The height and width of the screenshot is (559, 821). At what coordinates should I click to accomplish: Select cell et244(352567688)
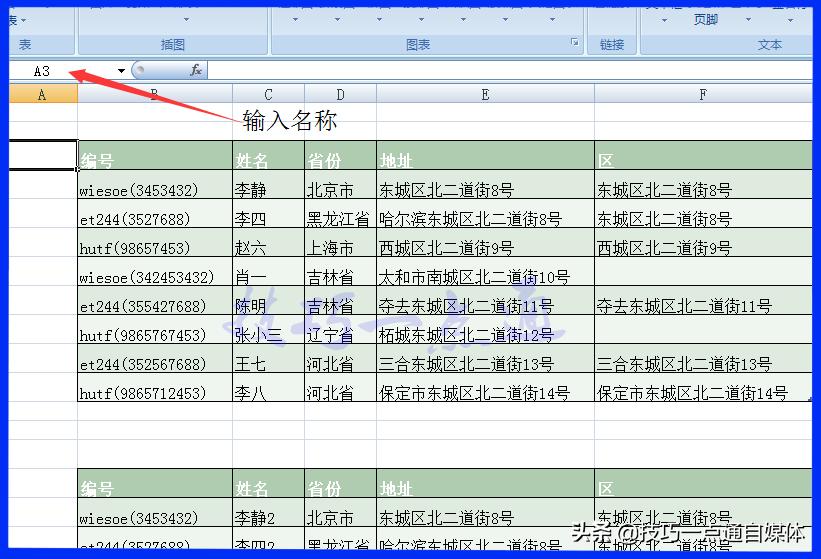tap(155, 359)
